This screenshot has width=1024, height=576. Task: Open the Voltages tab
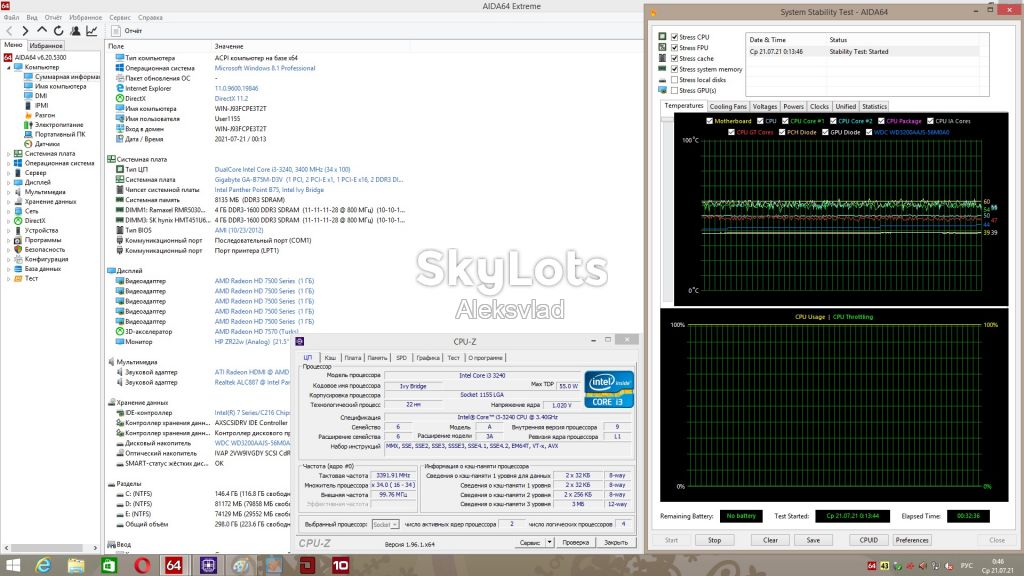(764, 106)
